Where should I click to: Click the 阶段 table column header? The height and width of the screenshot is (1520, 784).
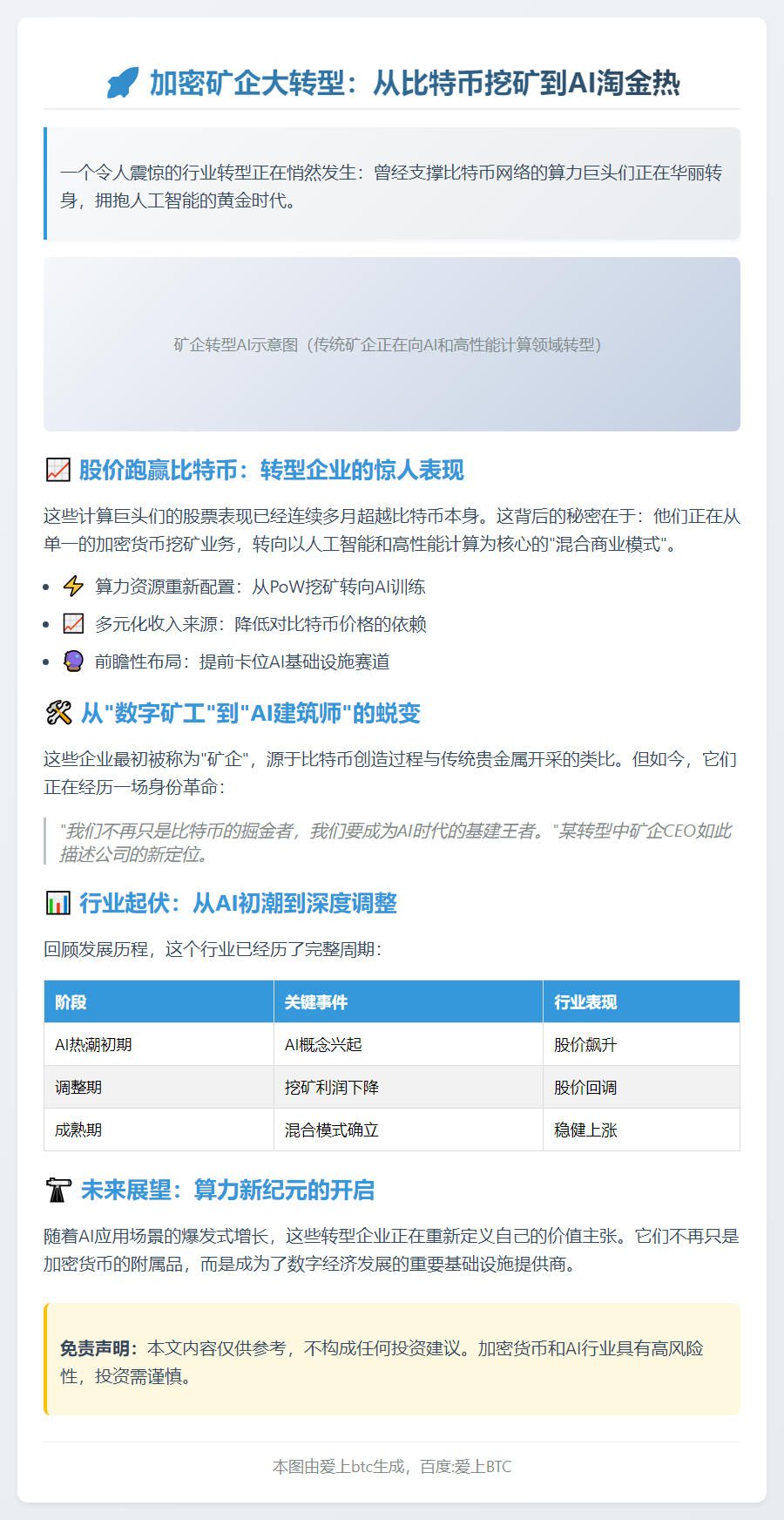[x=71, y=1002]
